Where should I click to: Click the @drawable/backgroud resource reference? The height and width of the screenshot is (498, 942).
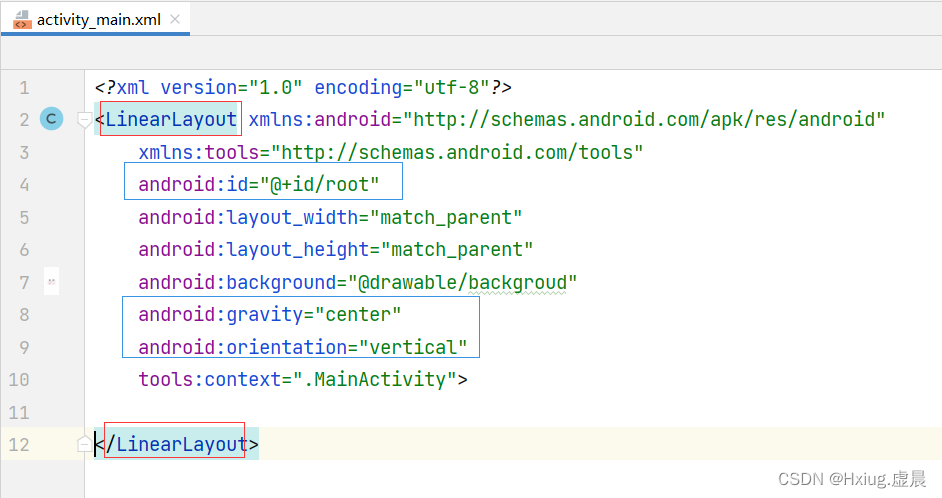[463, 282]
